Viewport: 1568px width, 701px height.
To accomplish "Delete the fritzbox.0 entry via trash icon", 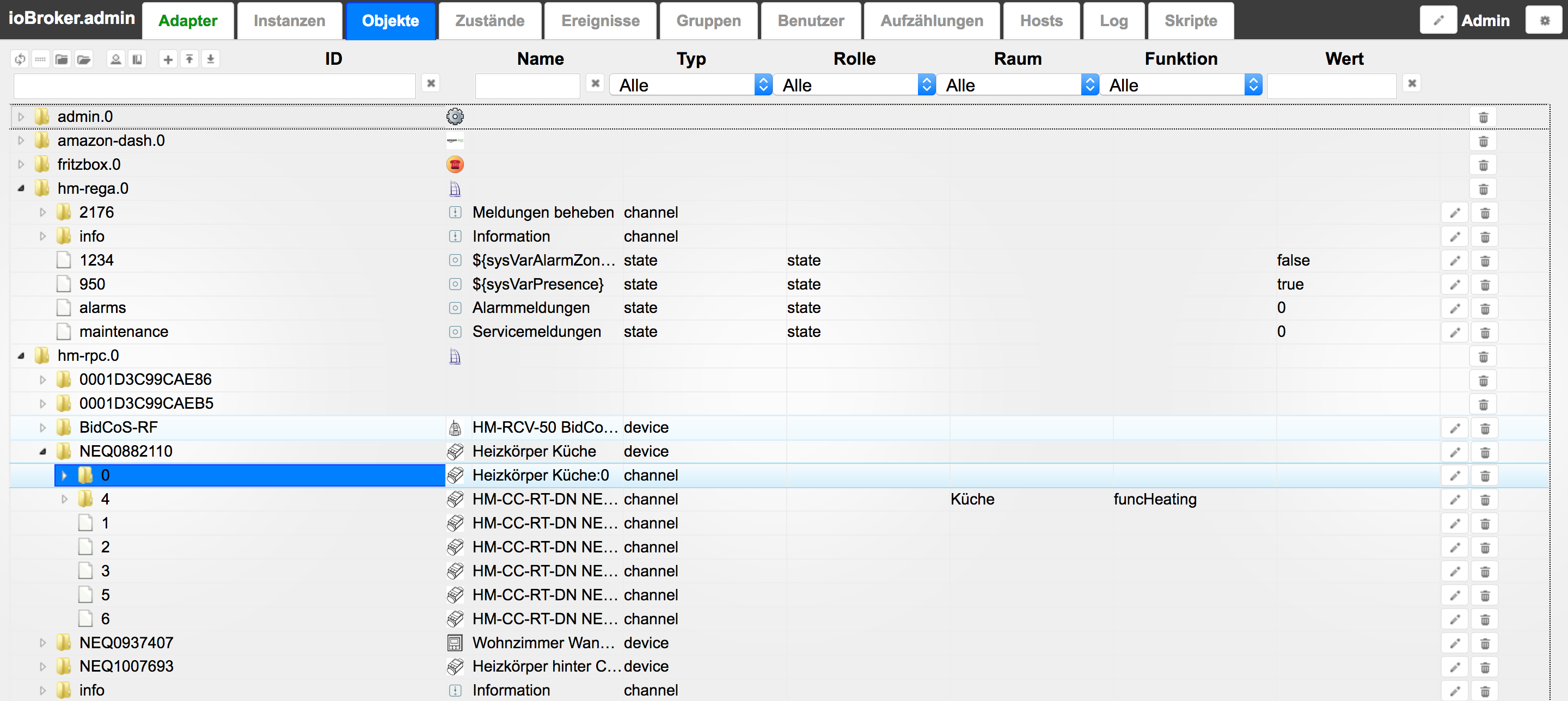I will click(1484, 165).
